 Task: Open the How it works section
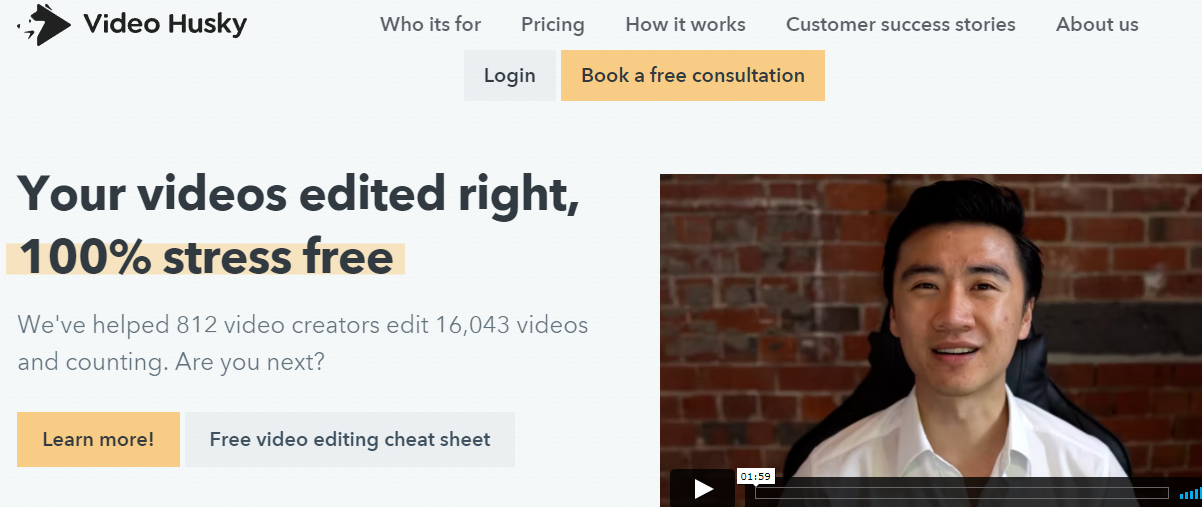(x=685, y=25)
